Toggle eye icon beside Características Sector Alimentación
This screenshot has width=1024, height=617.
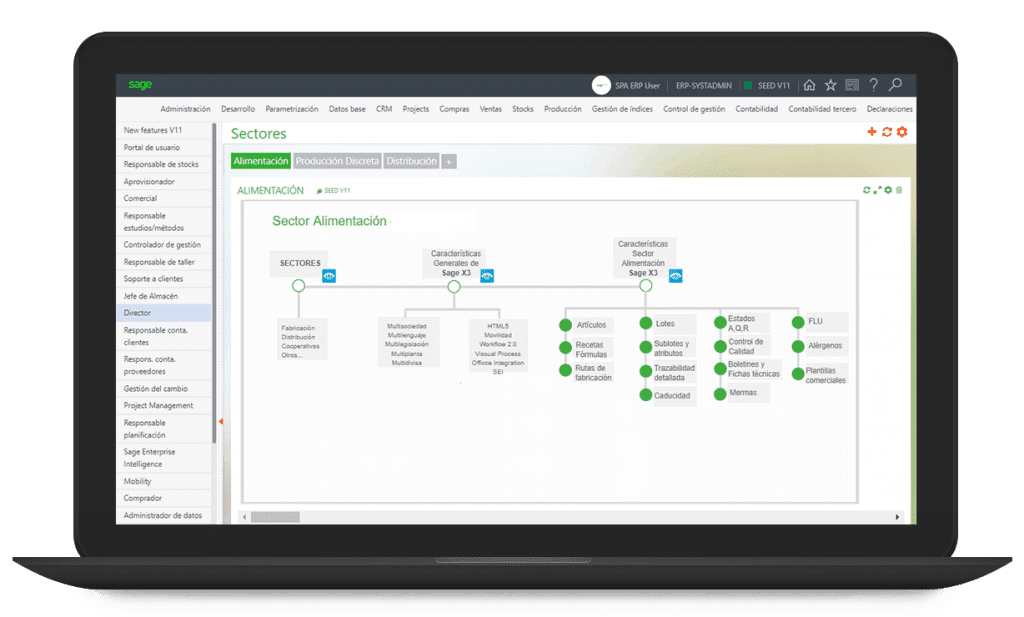tap(676, 276)
